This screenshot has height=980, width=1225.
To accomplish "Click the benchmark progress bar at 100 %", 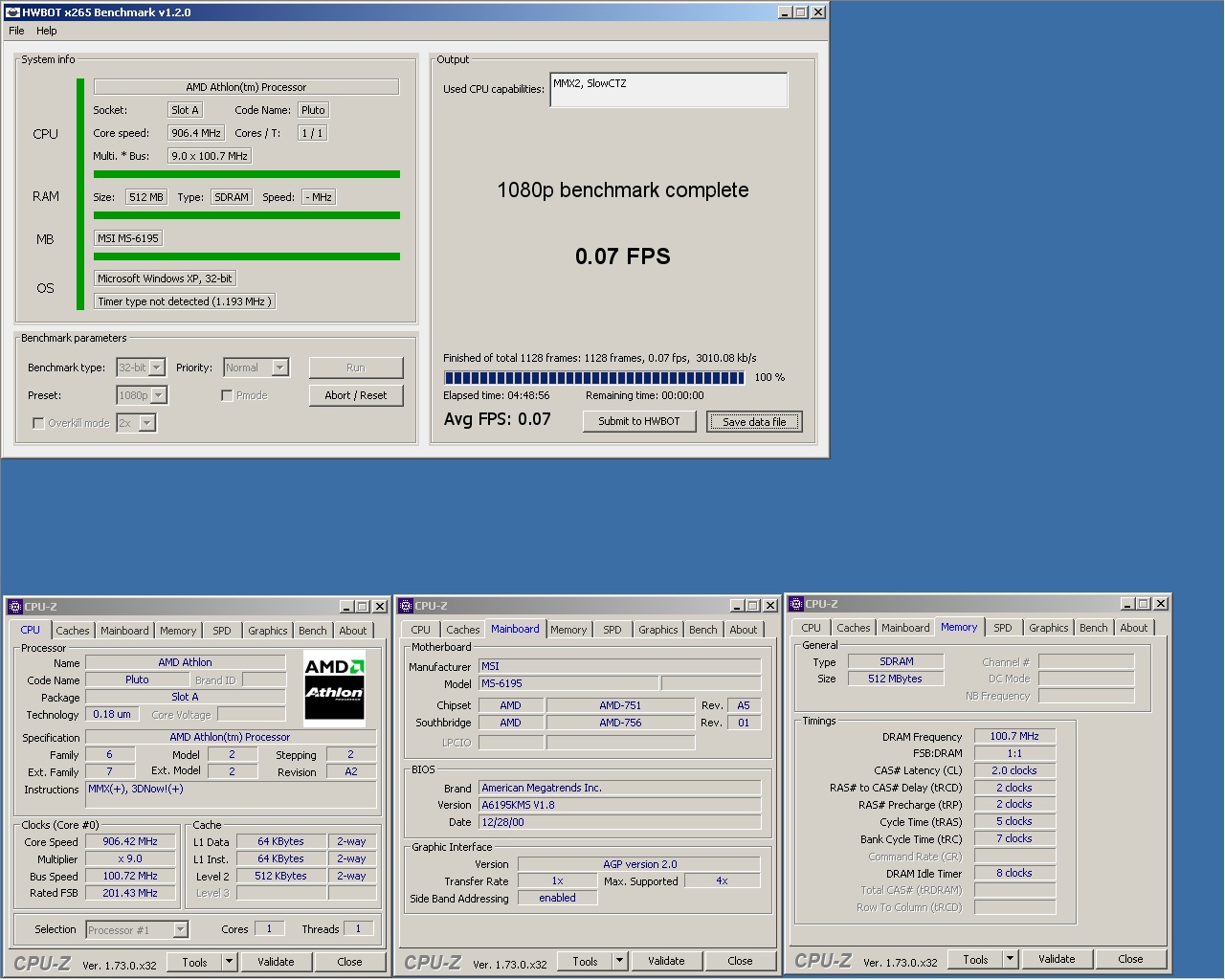I will point(594,378).
